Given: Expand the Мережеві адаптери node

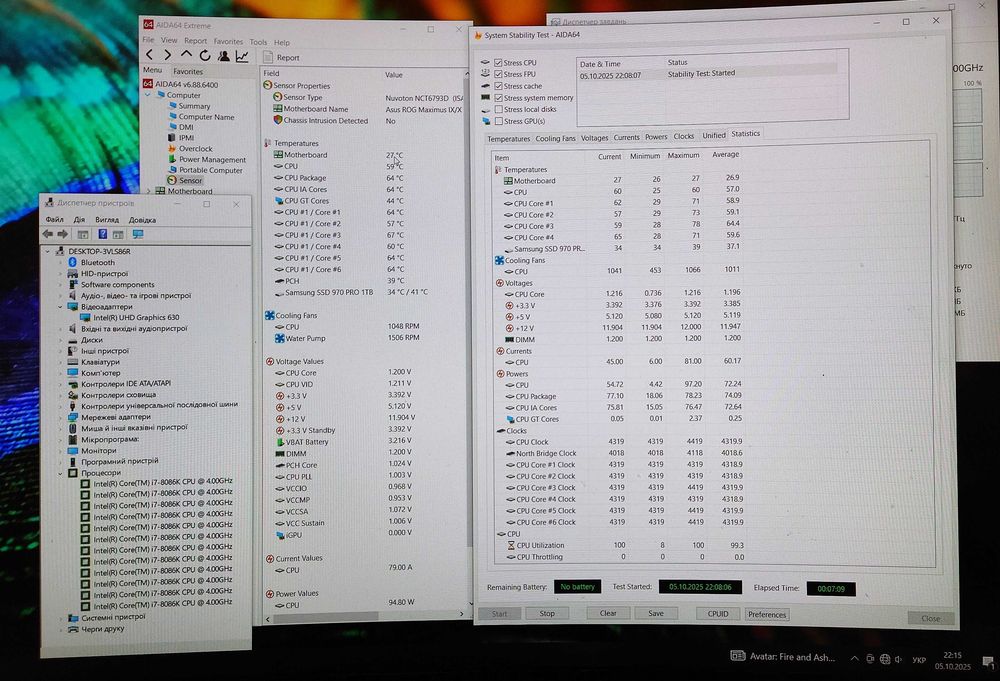Looking at the screenshot, I should click(61, 417).
